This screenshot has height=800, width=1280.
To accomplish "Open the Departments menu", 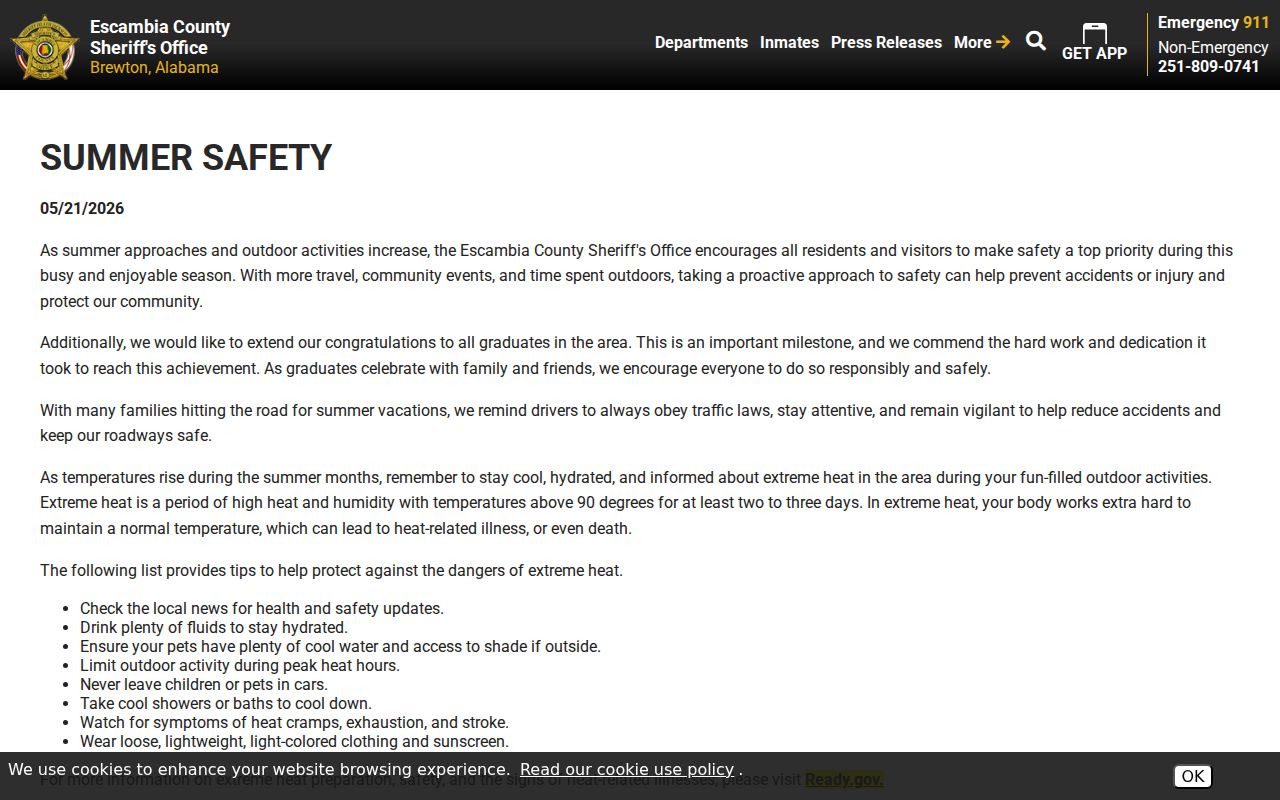I will (x=701, y=42).
